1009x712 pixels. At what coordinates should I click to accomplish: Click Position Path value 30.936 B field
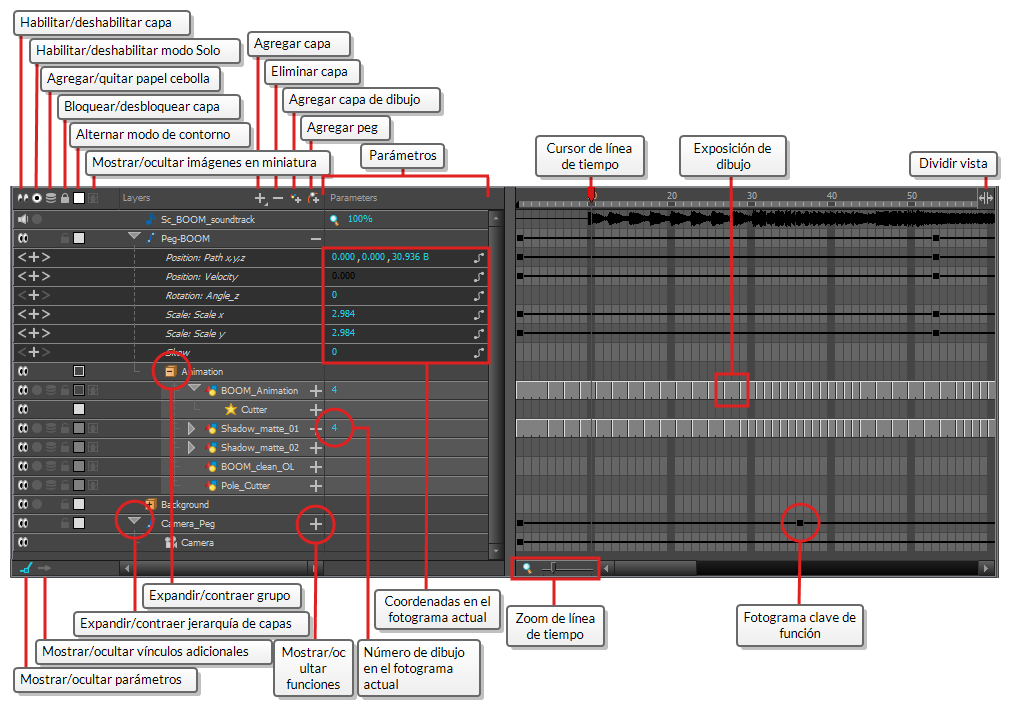tap(411, 257)
